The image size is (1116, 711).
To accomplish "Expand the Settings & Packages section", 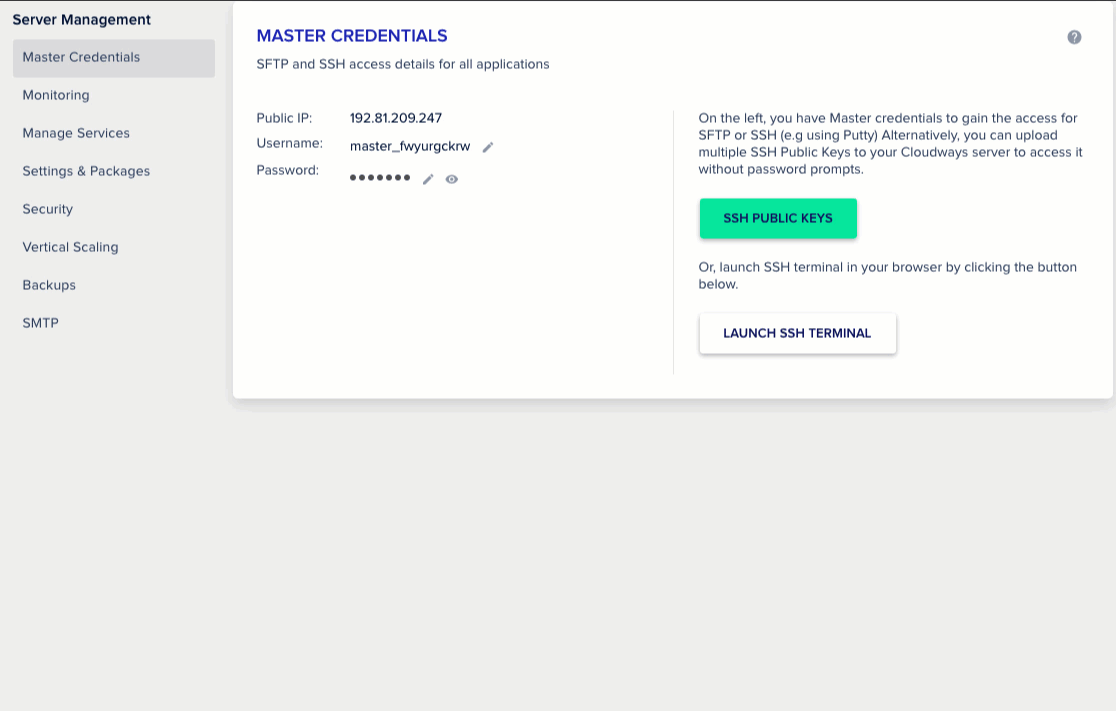I will tap(86, 171).
